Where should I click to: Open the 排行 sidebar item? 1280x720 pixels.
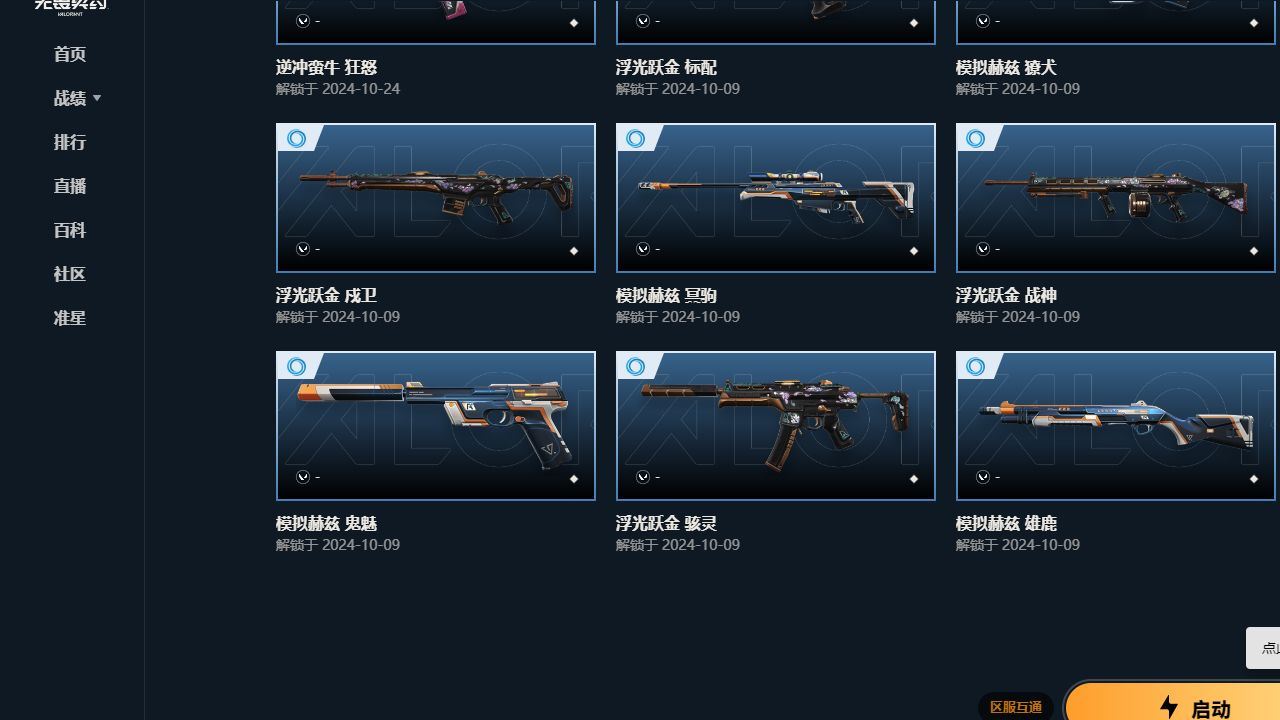click(x=70, y=142)
